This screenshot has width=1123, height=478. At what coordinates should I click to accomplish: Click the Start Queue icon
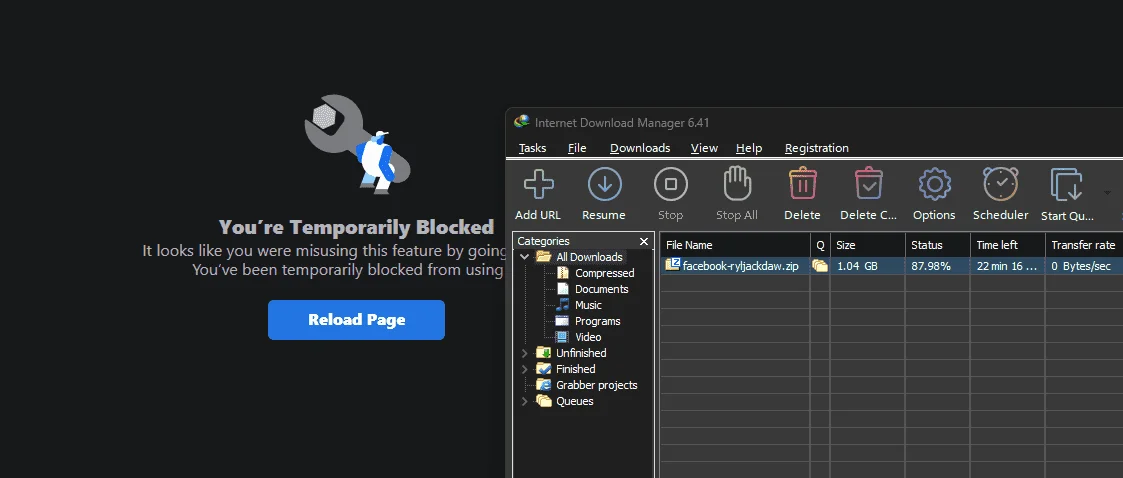(x=1066, y=184)
